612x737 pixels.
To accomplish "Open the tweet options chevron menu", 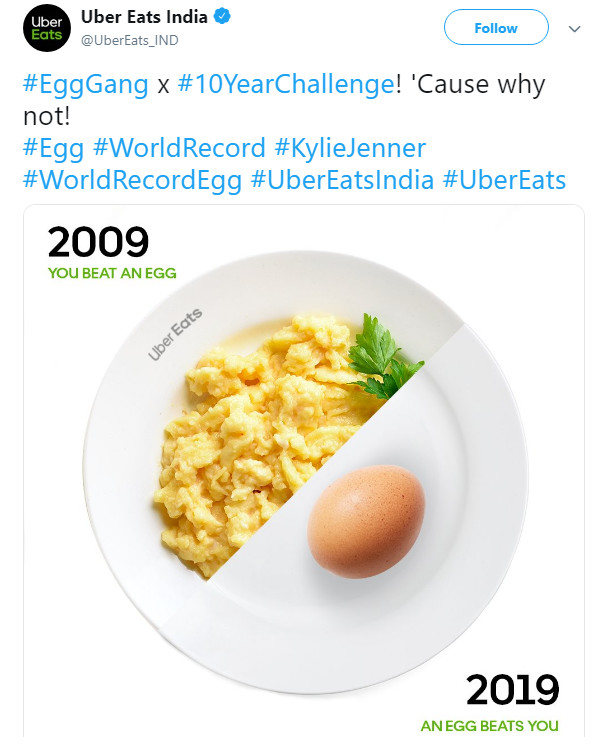I will (574, 29).
